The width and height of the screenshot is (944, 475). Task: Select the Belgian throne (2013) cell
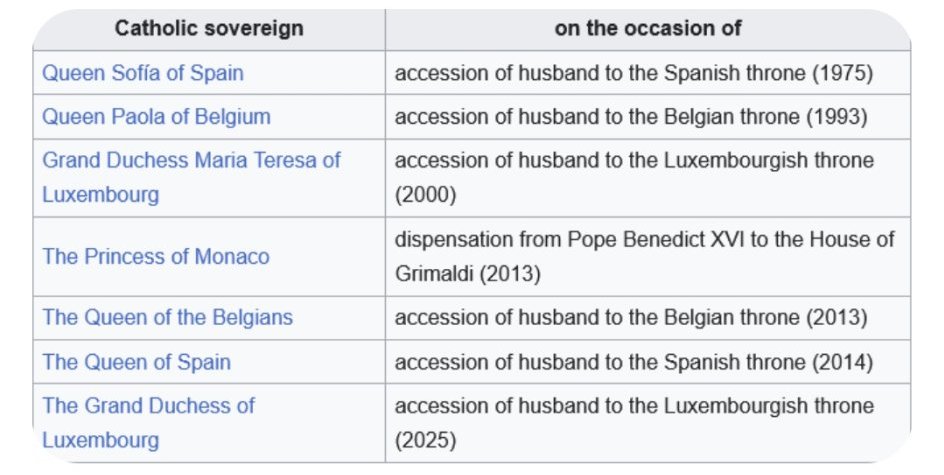[x=630, y=317]
